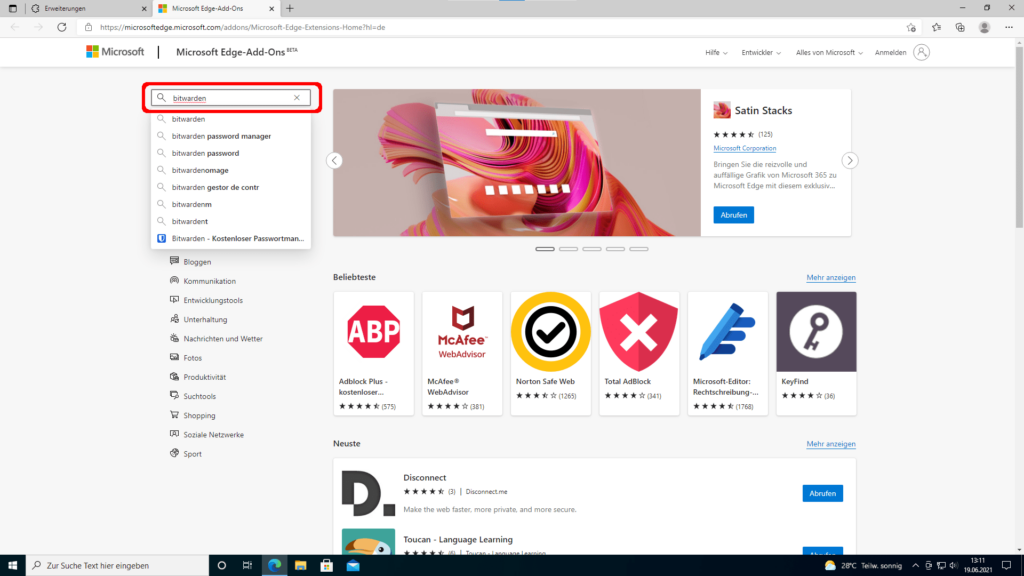Expand Alles von Microsoft dropdown
1024x576 pixels.
coord(829,52)
